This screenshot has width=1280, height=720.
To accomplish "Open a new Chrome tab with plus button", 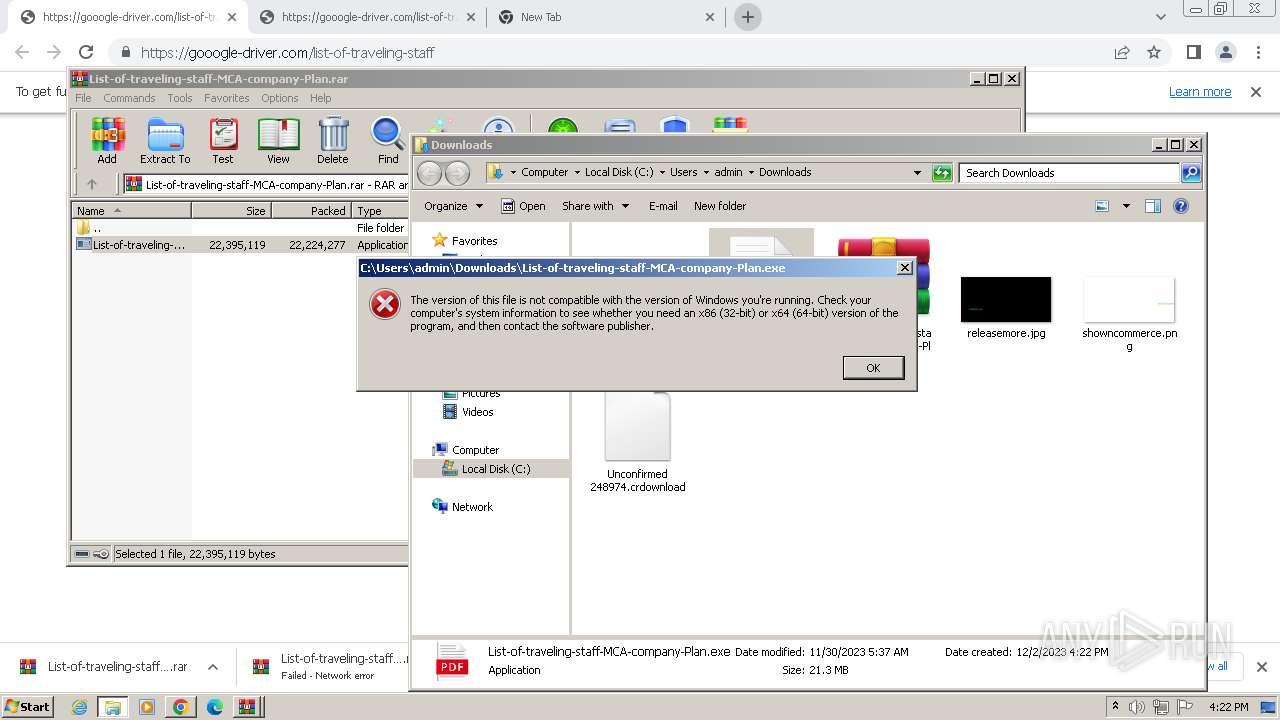I will click(747, 17).
